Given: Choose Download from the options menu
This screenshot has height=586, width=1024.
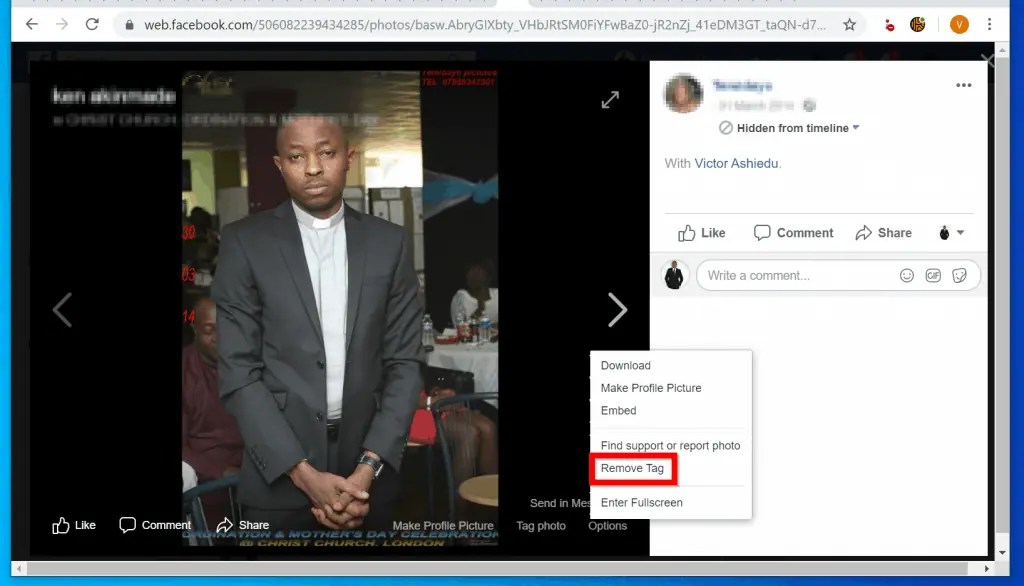Looking at the screenshot, I should (x=625, y=365).
